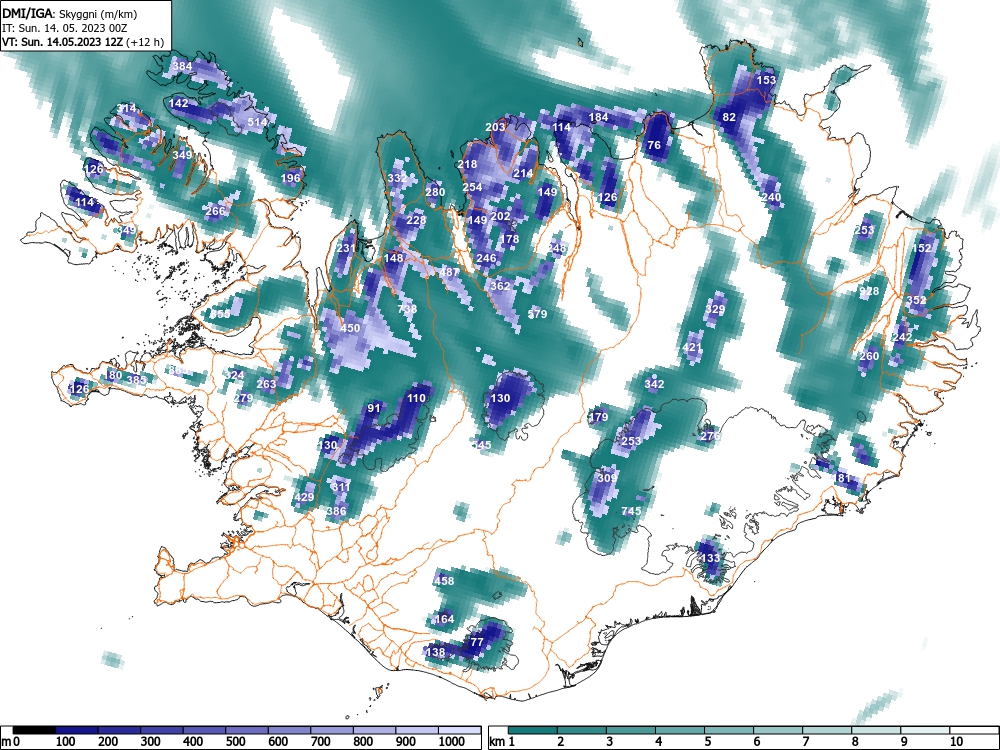
Task: Click the '1000' label on the meter legend
Action: (451, 742)
